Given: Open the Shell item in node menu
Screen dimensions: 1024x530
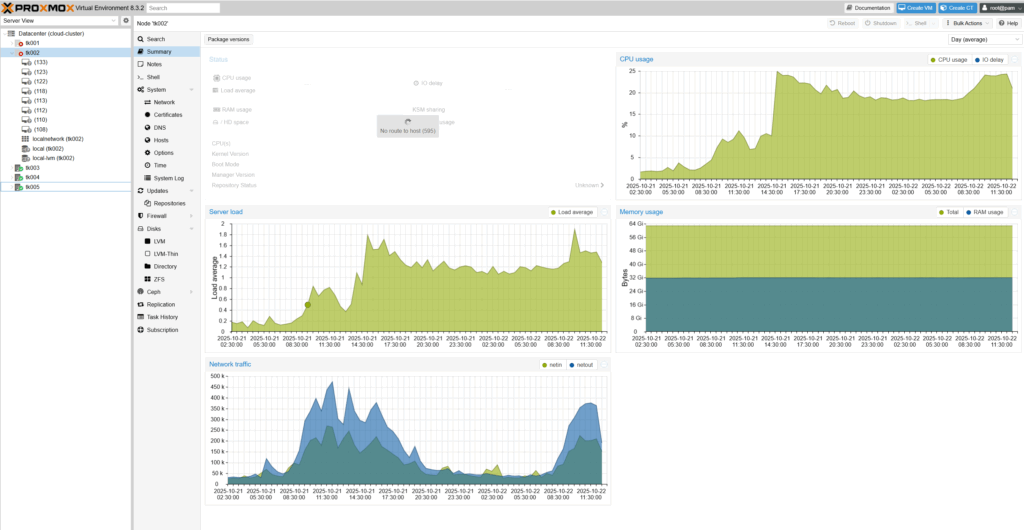Looking at the screenshot, I should 153,76.
